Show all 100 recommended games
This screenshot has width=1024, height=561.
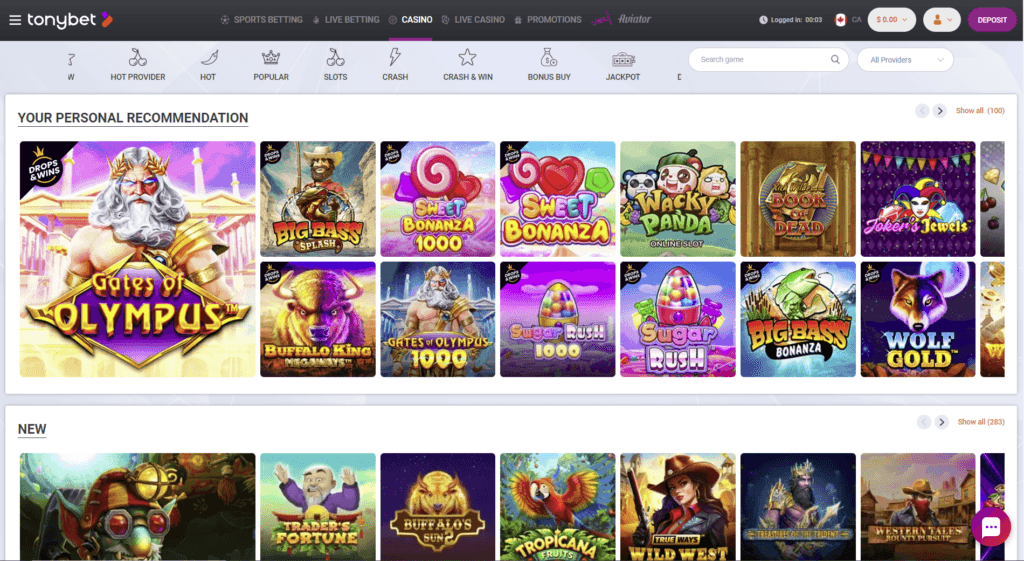980,111
